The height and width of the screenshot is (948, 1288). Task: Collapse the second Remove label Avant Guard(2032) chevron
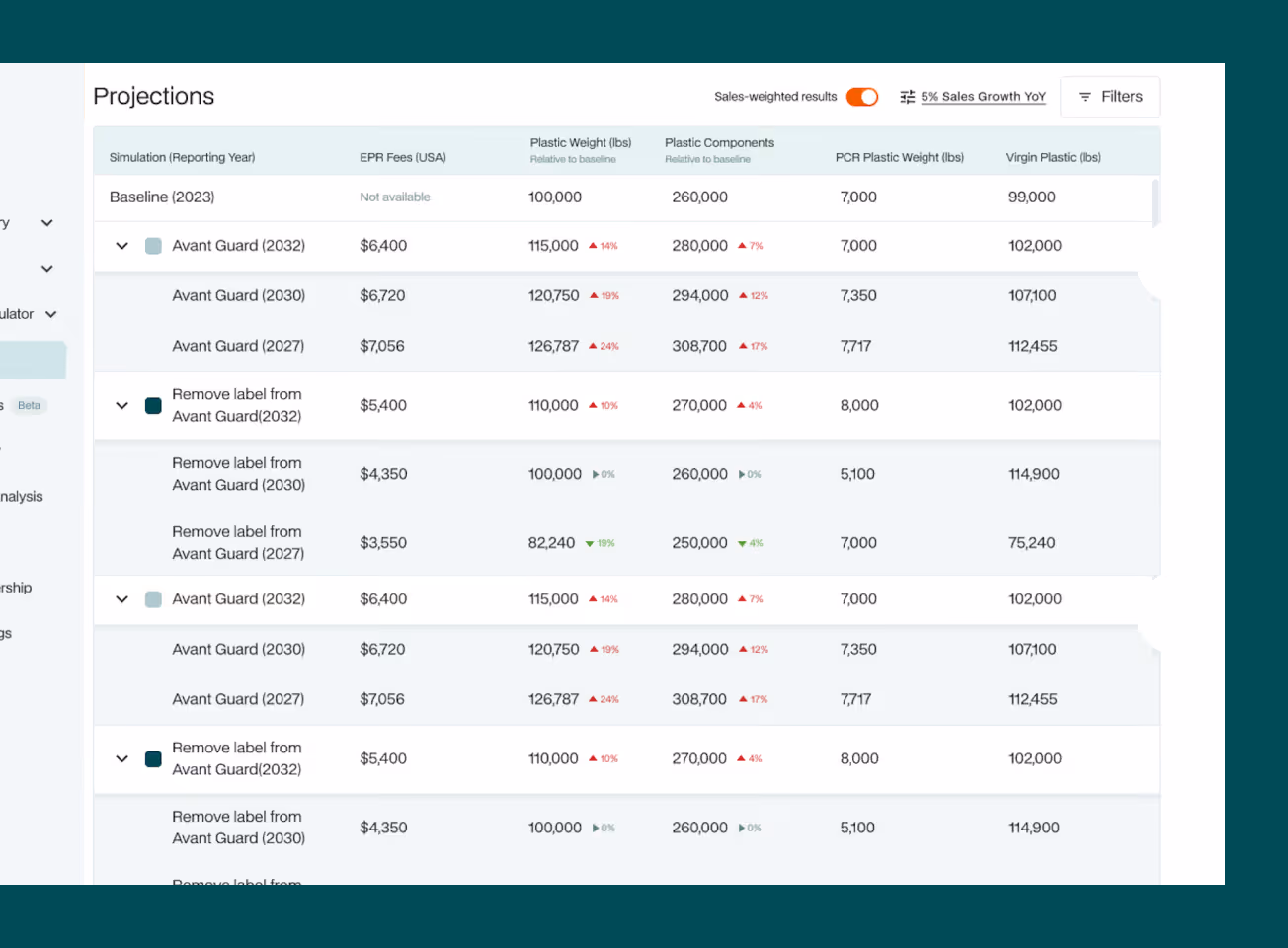tap(122, 758)
